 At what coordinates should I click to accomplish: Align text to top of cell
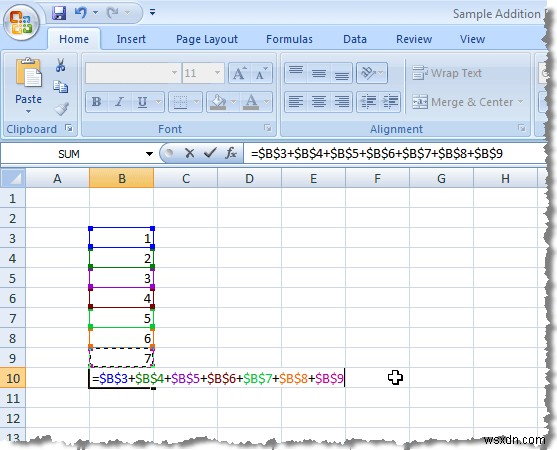[296, 73]
